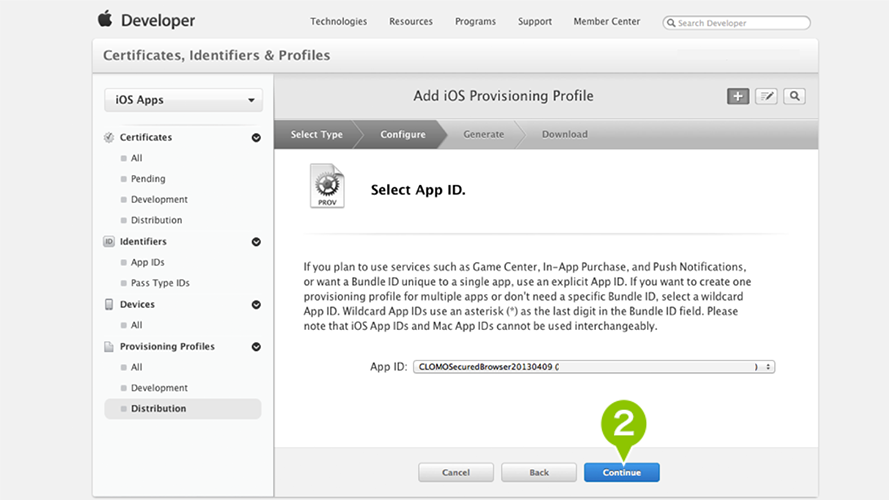The image size is (889, 500).
Task: Click the Continue button
Action: 621,472
